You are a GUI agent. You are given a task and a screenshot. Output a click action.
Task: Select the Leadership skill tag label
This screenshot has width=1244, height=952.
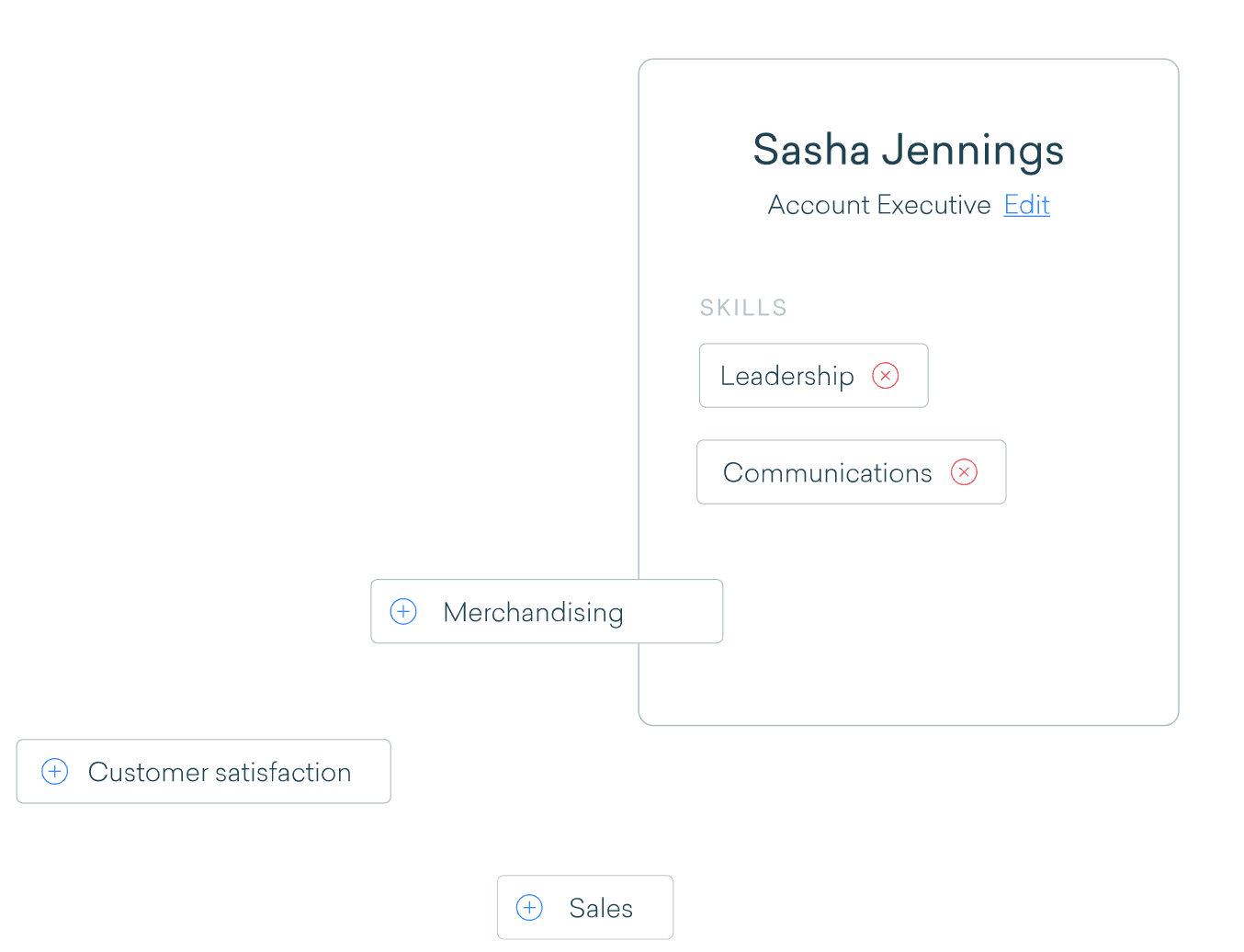pos(786,376)
